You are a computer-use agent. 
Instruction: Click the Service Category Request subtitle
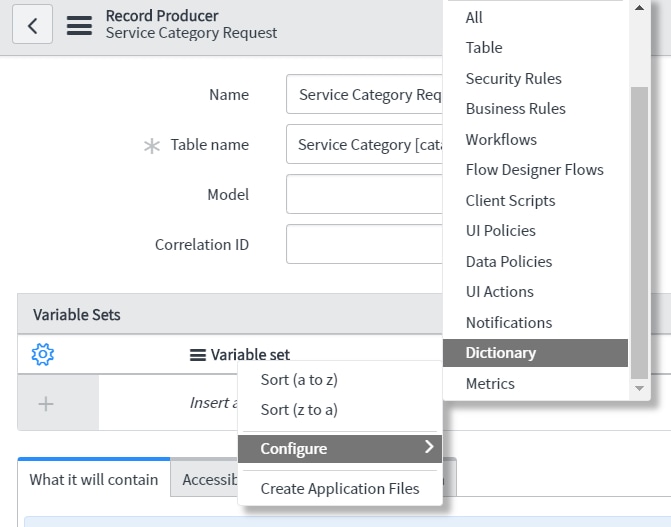(x=191, y=33)
